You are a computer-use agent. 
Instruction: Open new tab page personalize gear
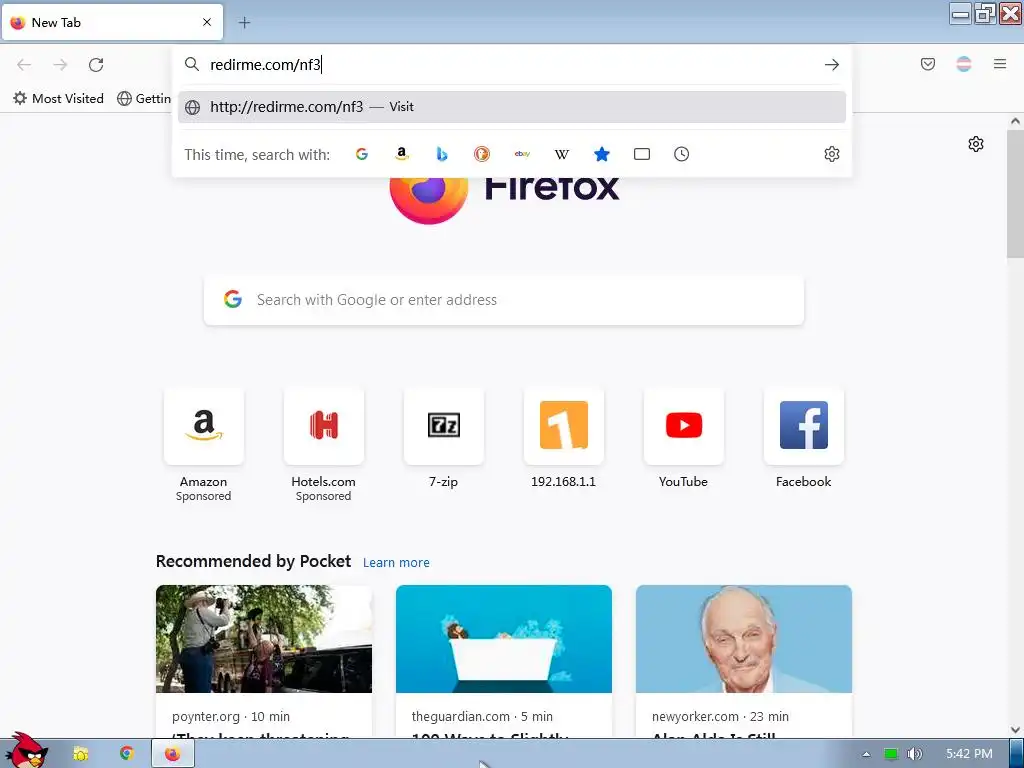click(x=976, y=144)
